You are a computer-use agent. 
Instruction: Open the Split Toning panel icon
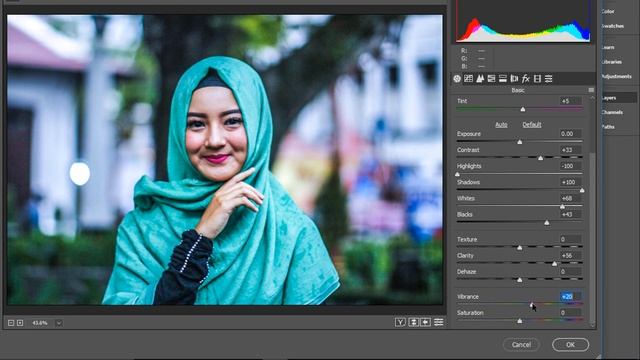(x=503, y=78)
